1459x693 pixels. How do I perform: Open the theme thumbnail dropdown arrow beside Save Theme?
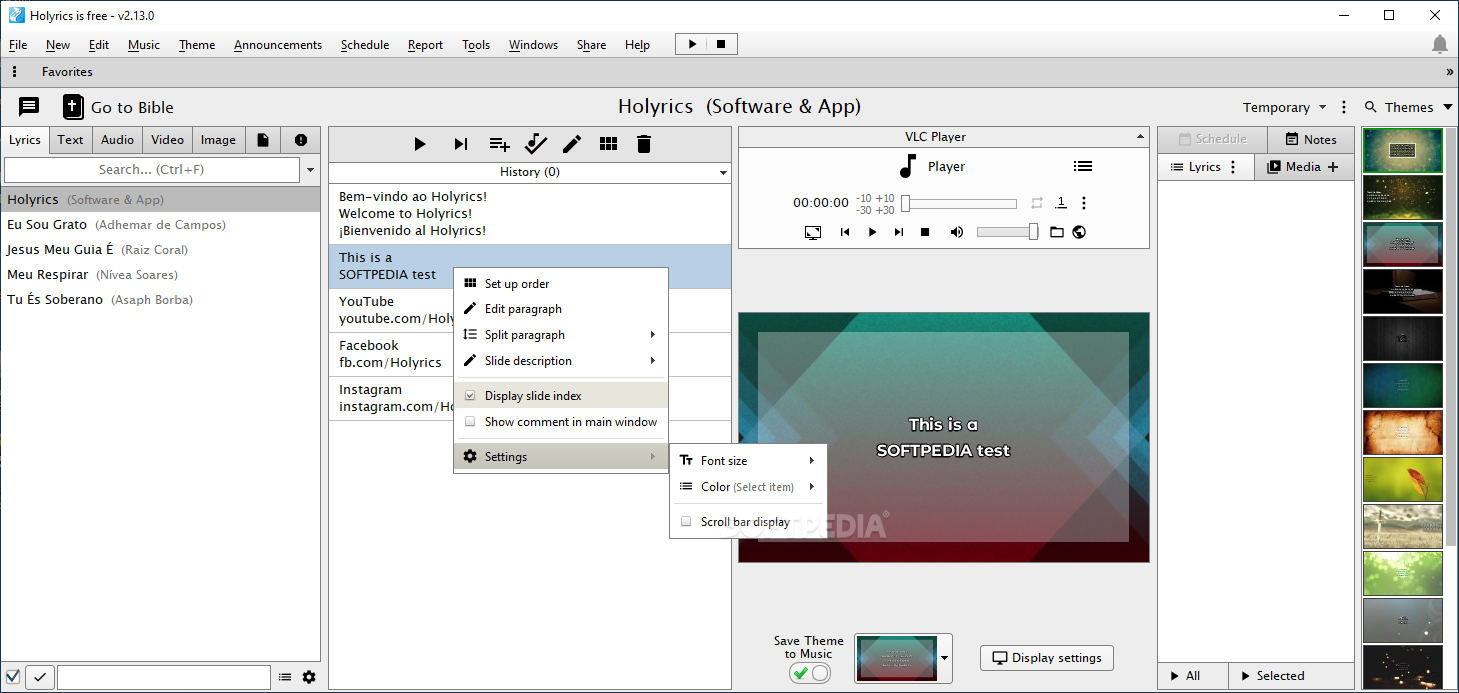point(946,659)
